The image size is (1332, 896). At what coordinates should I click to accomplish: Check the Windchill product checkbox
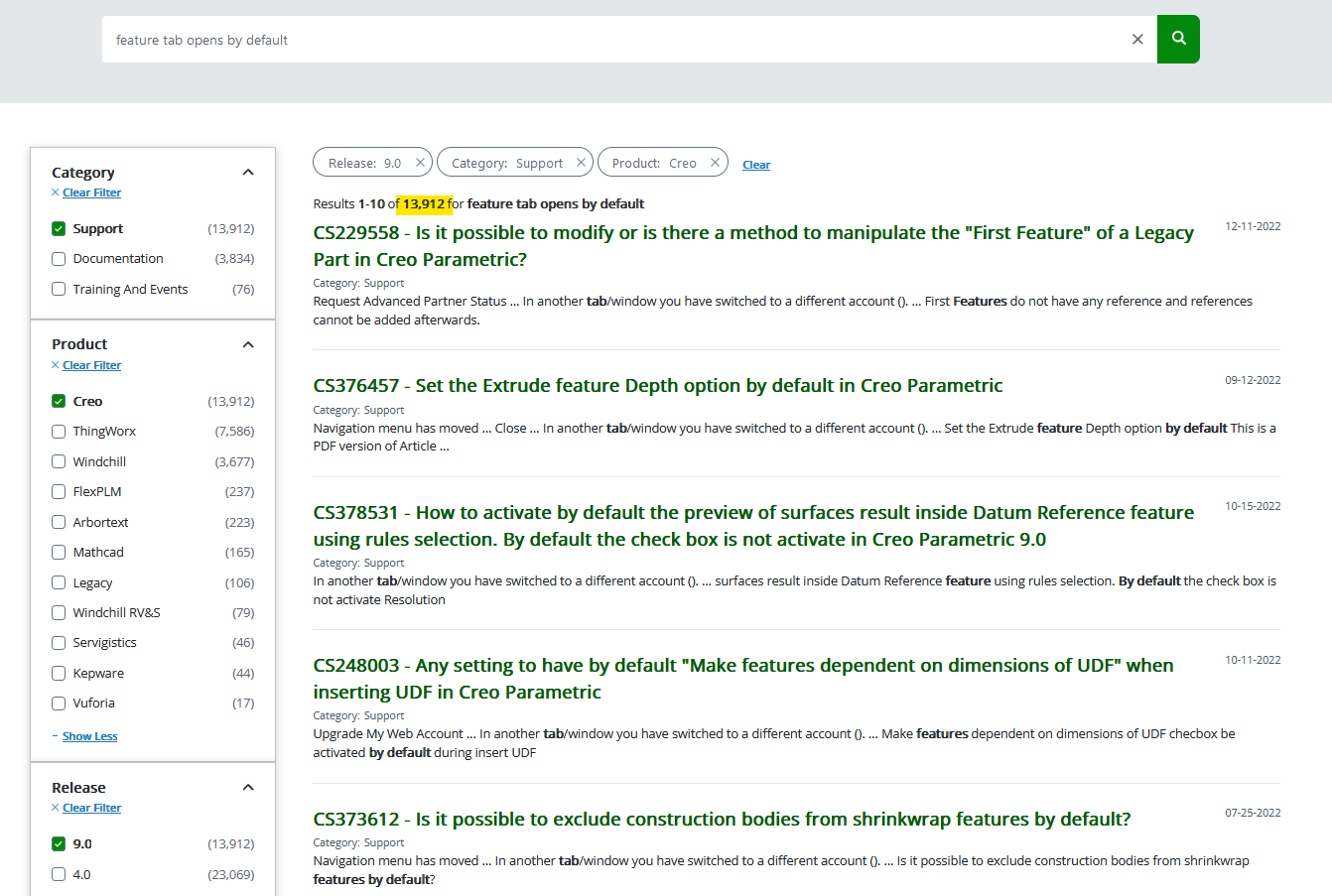point(58,461)
